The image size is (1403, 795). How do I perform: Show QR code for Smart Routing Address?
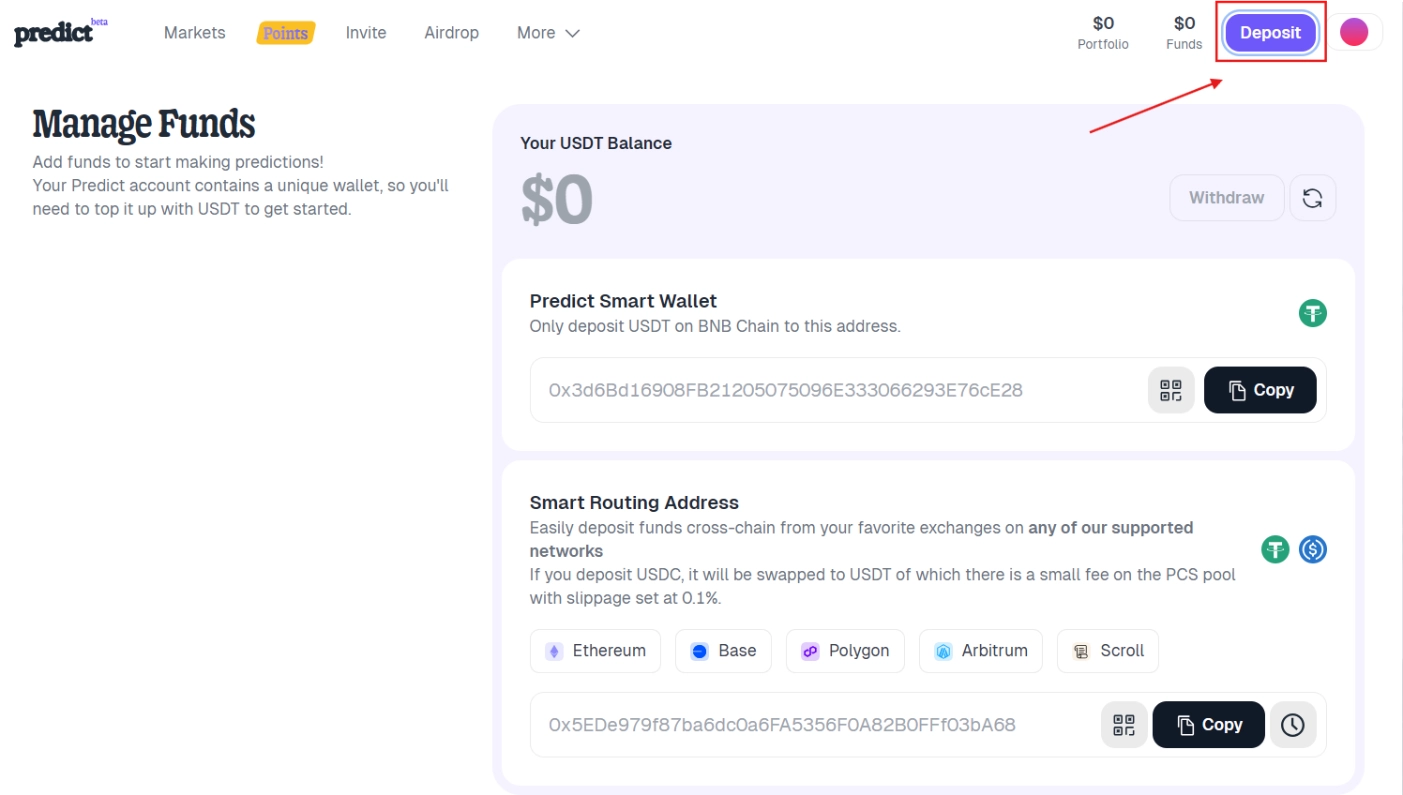[1124, 725]
